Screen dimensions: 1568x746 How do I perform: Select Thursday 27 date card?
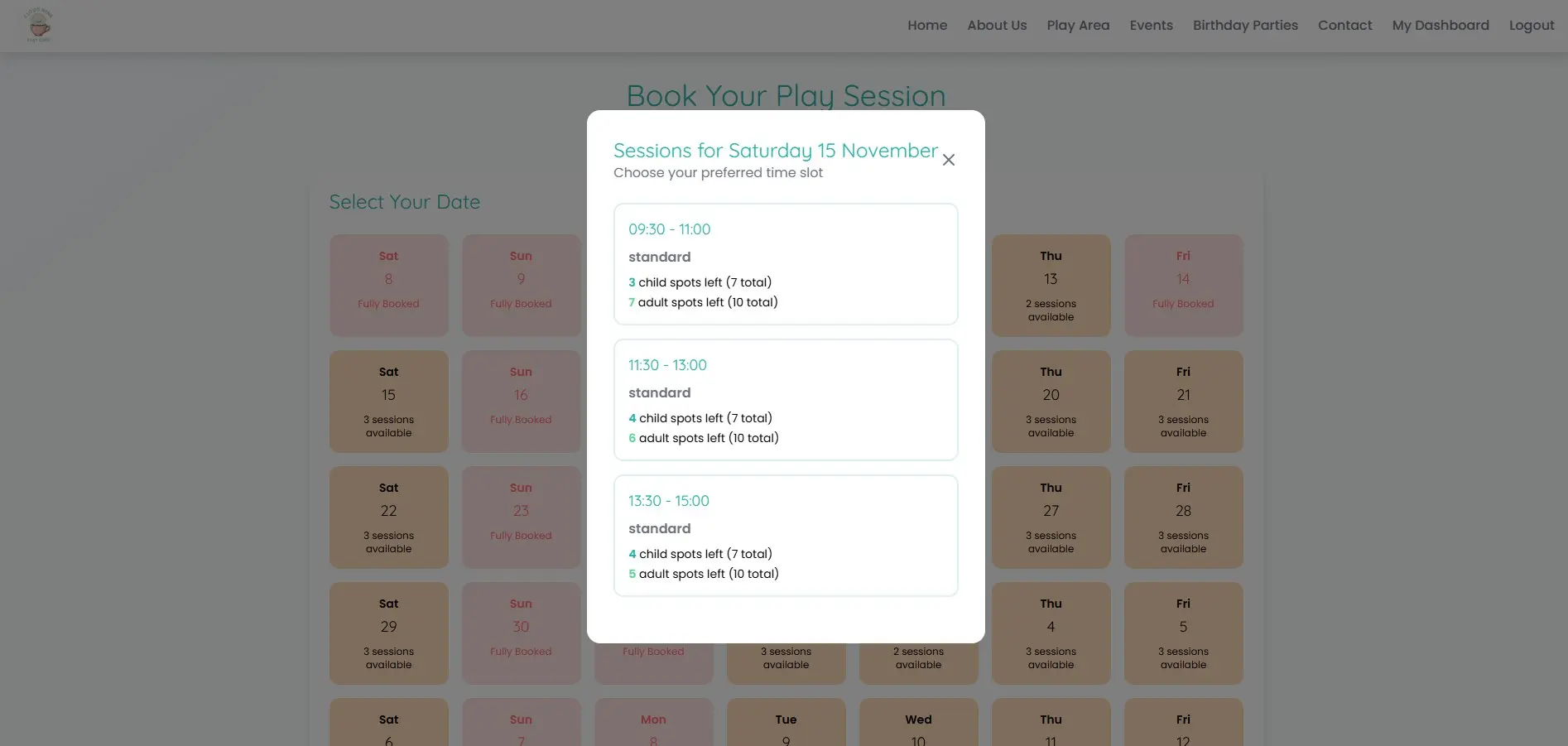pyautogui.click(x=1051, y=517)
